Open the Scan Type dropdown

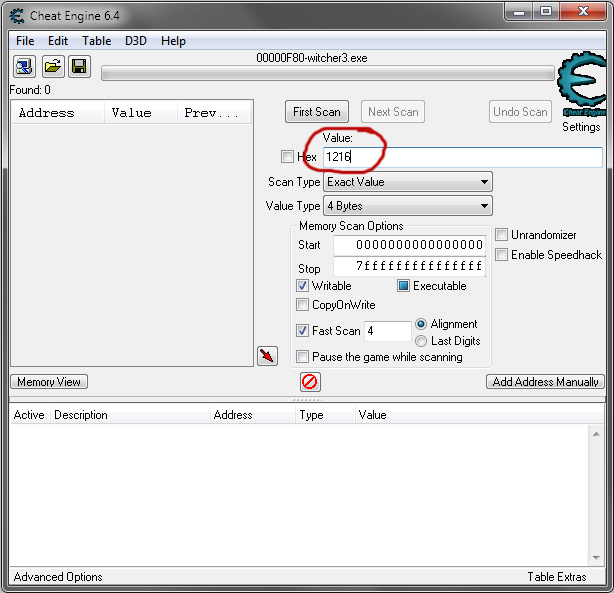(408, 182)
